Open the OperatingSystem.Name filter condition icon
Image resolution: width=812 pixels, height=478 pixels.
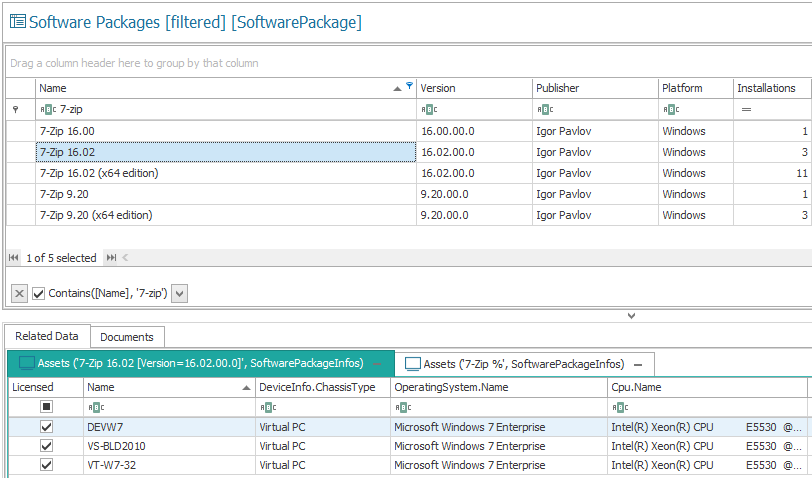[403, 408]
